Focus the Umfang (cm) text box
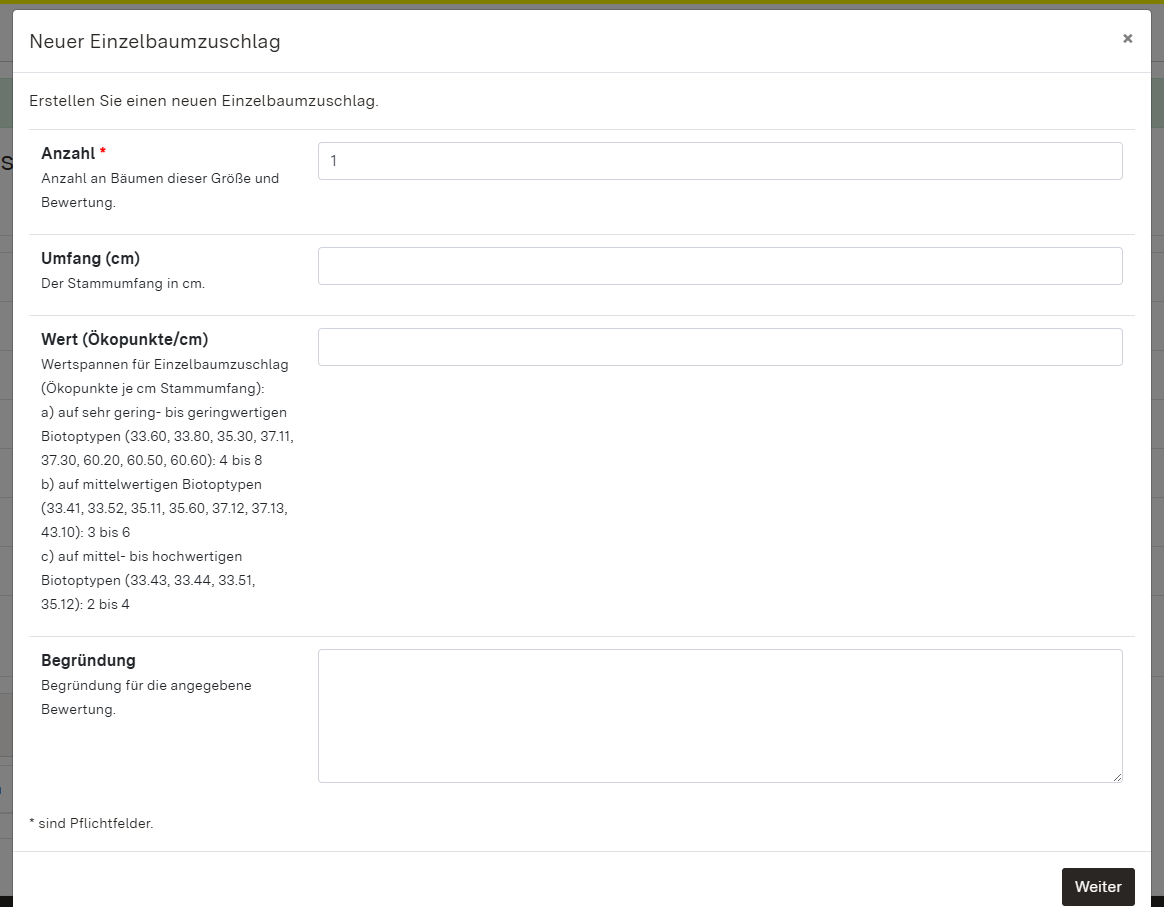Screen dimensions: 1164x907 [x=720, y=266]
